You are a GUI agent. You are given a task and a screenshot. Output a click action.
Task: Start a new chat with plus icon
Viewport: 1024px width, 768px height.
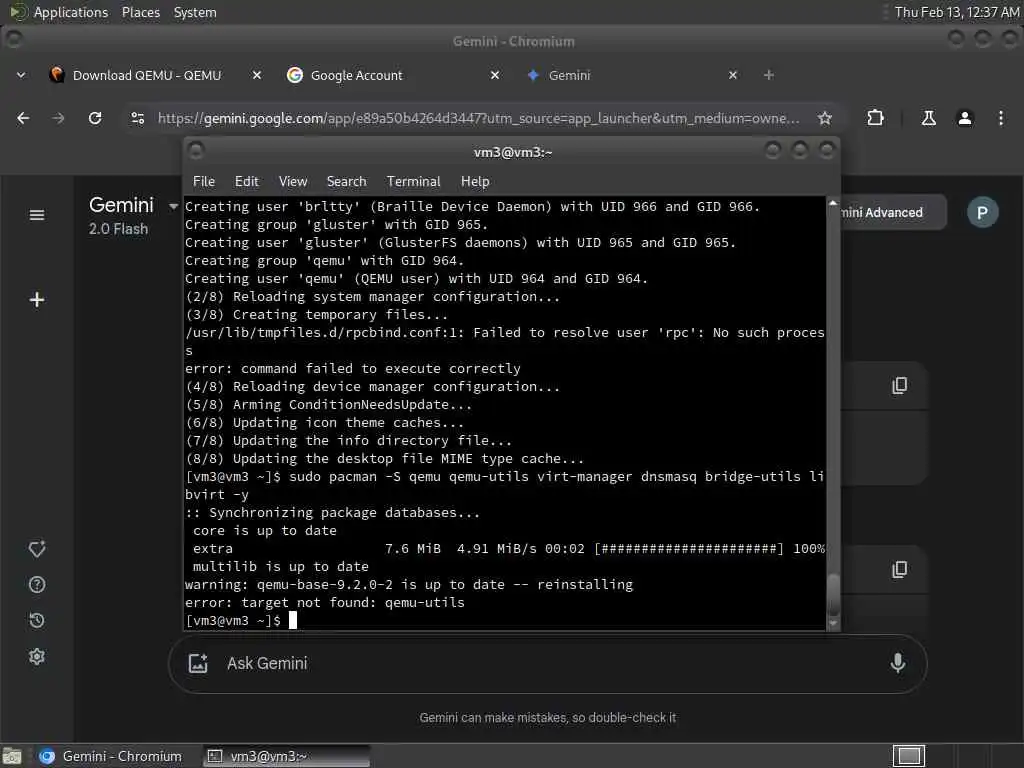click(37, 300)
